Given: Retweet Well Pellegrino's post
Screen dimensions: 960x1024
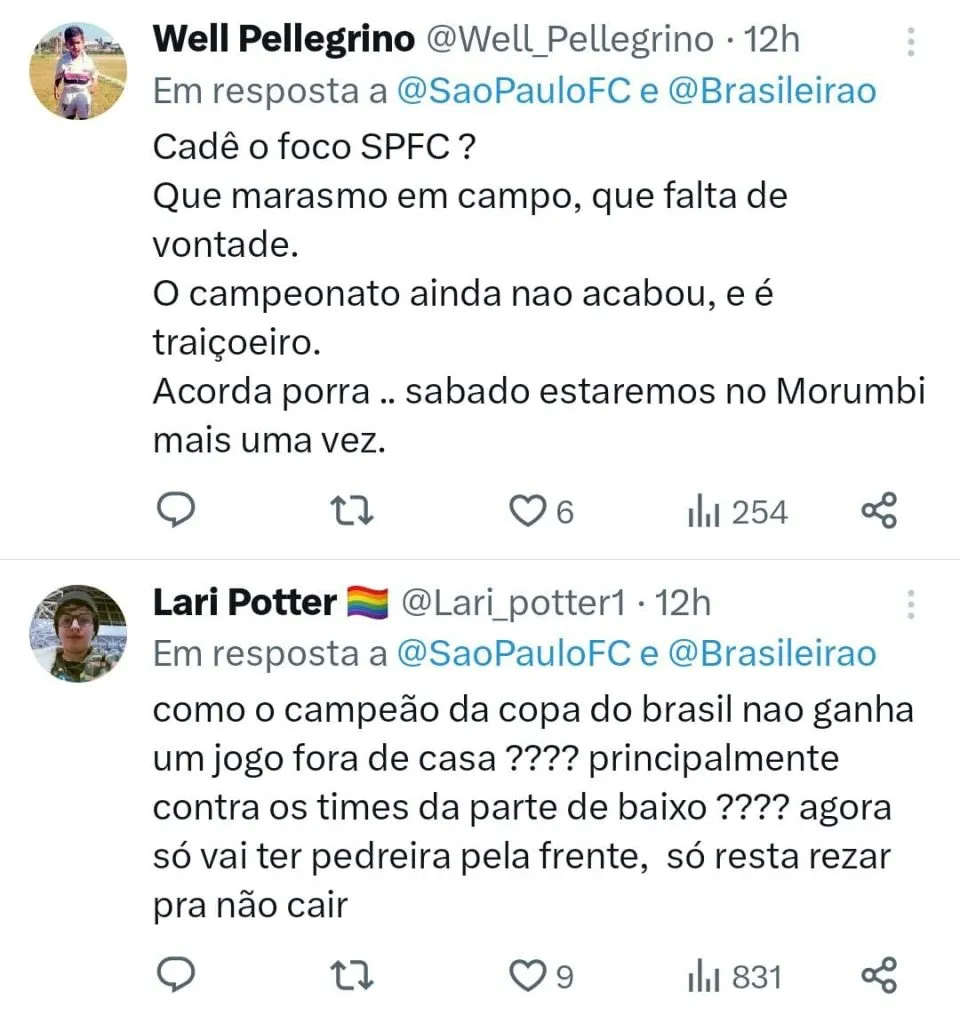Looking at the screenshot, I should [352, 511].
